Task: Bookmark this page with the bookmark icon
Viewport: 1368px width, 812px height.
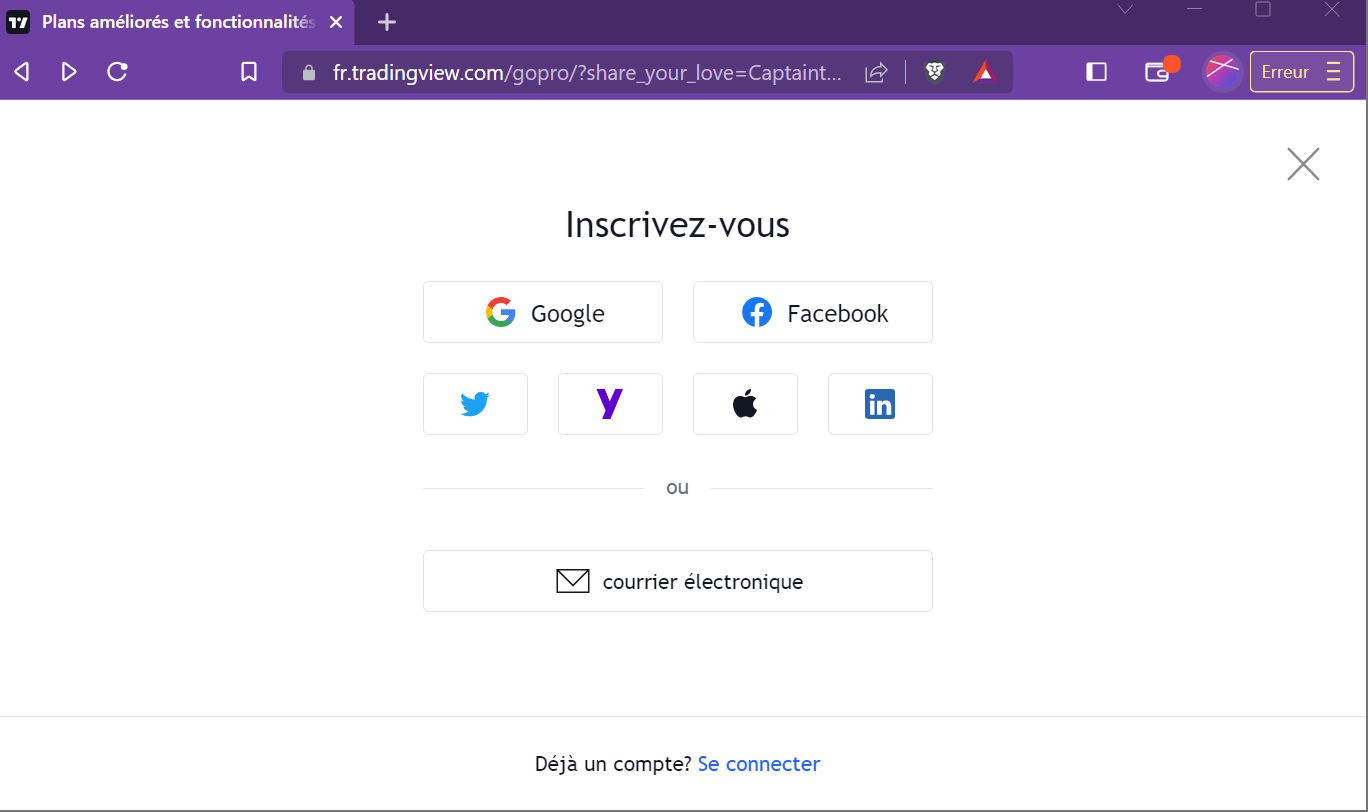Action: [249, 72]
